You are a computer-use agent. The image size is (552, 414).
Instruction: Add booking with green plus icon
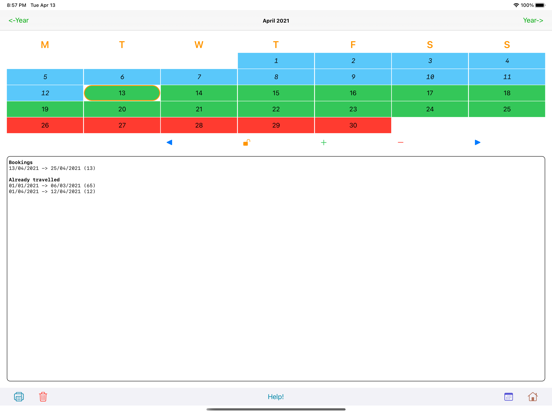(x=324, y=142)
